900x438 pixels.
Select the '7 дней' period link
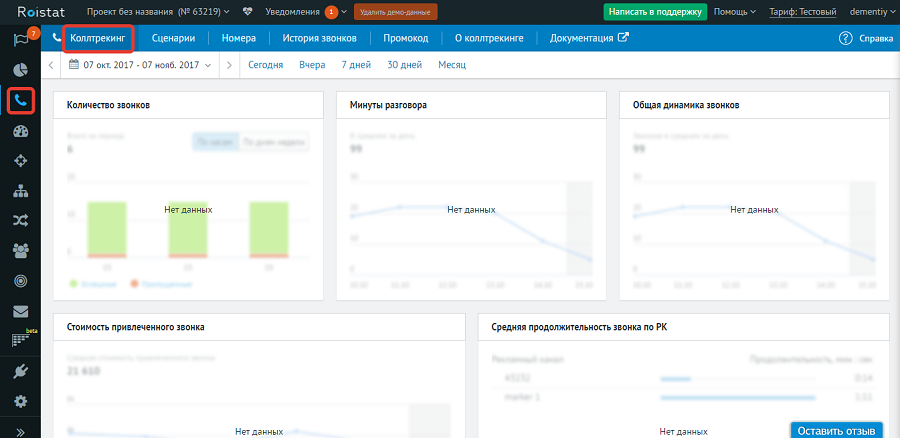(356, 65)
